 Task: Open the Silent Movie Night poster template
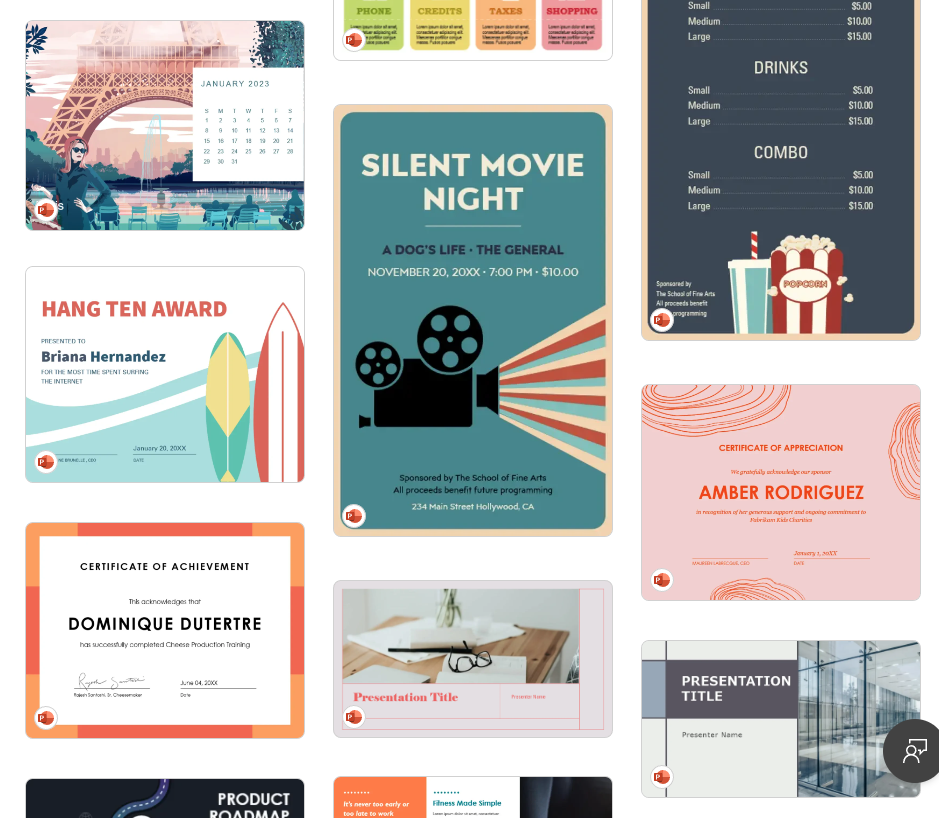[x=472, y=320]
